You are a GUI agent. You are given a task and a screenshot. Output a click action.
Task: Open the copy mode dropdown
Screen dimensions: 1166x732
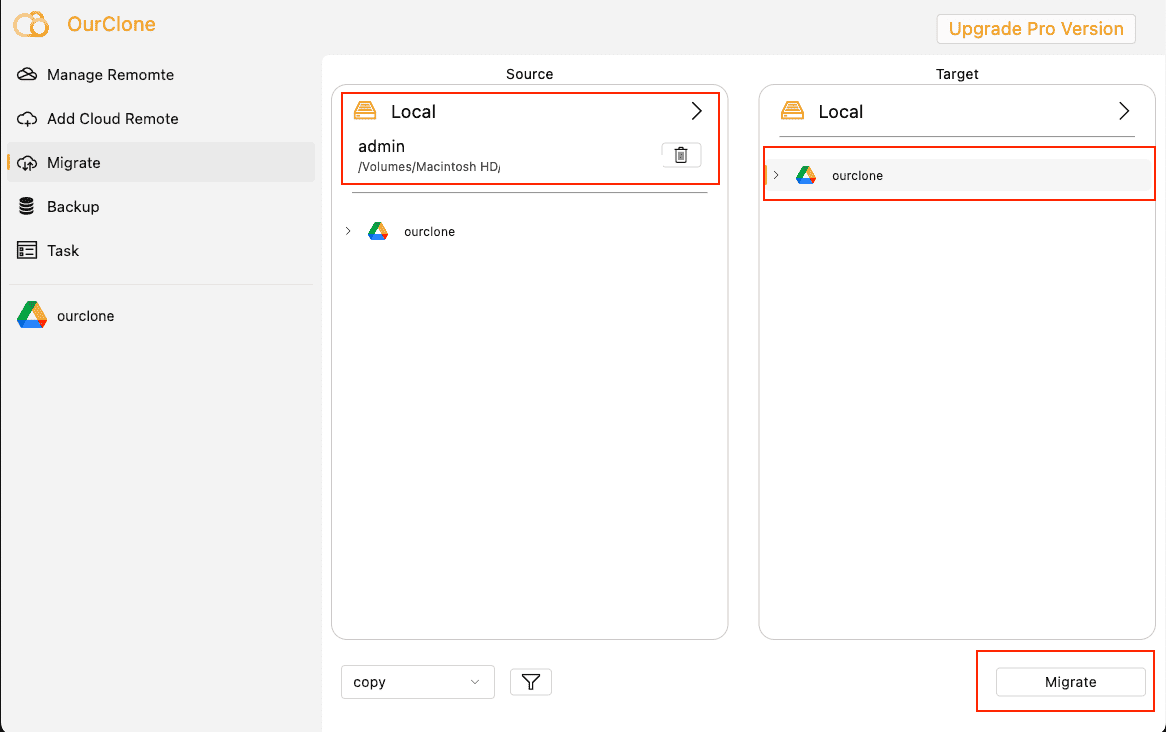[x=417, y=682]
